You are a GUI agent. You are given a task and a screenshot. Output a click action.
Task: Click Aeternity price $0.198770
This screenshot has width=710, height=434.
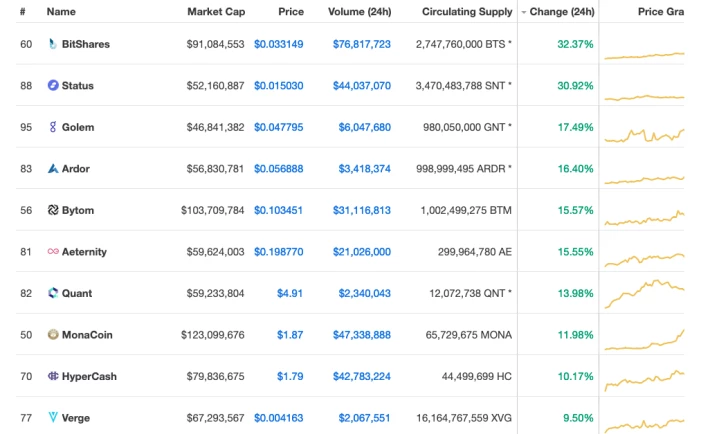[x=278, y=252]
